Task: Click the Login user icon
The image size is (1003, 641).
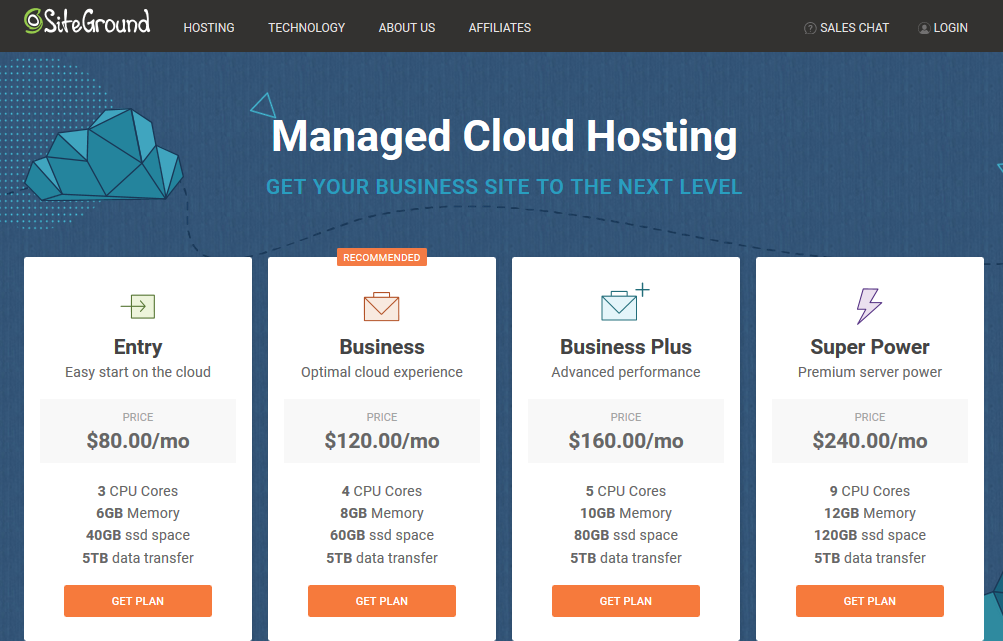Action: (x=924, y=28)
